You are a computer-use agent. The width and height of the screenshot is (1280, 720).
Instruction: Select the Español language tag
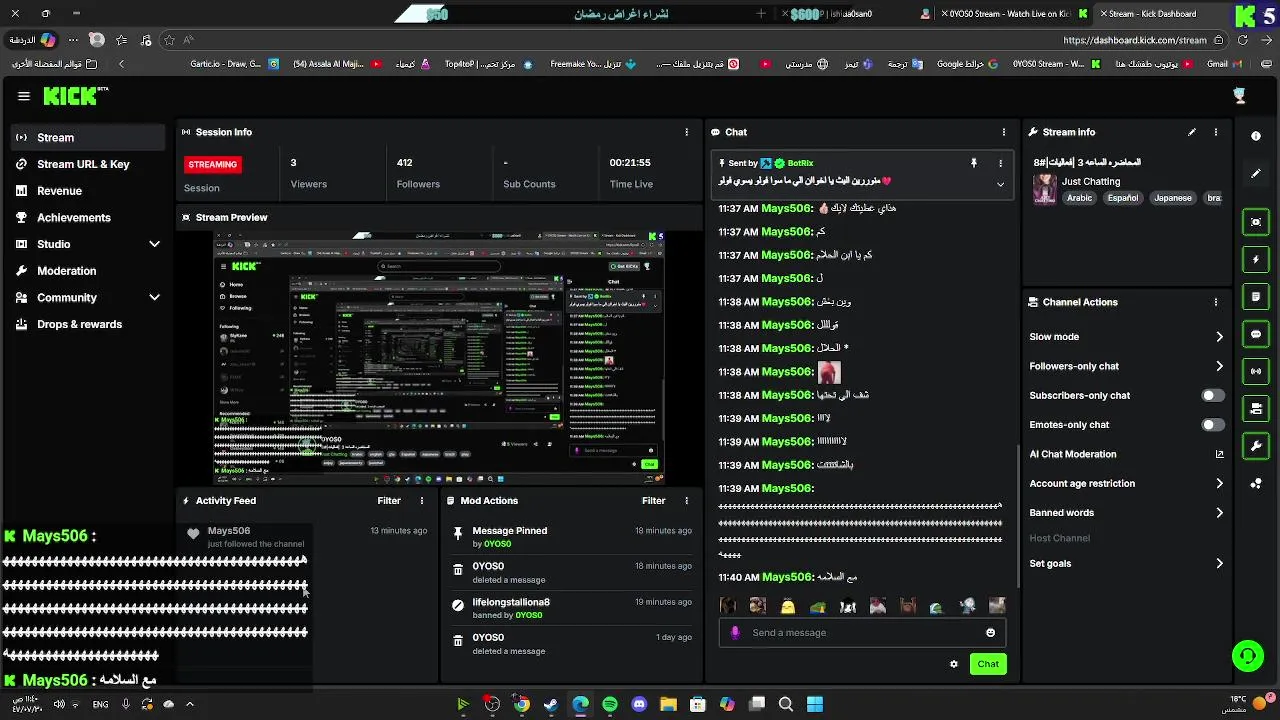[1123, 198]
